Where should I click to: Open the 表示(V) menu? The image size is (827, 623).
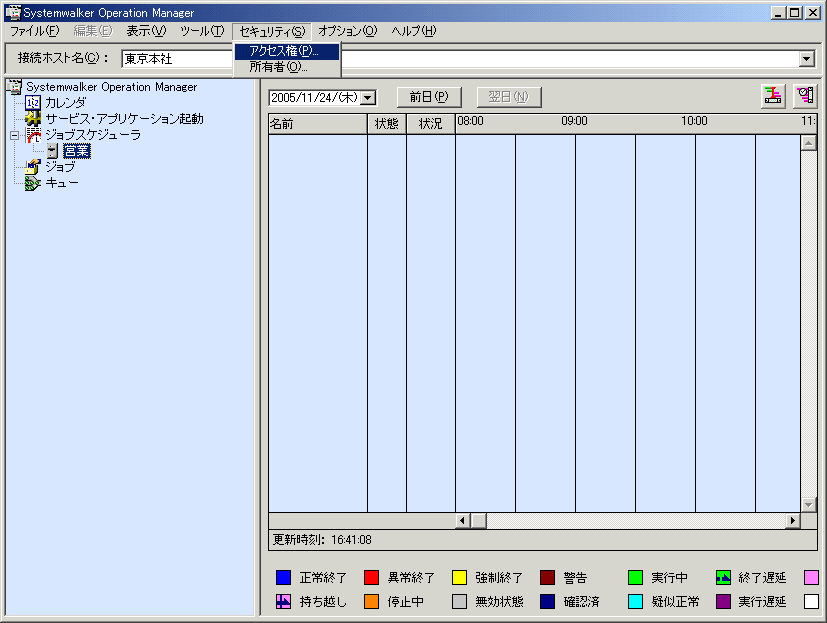click(146, 31)
